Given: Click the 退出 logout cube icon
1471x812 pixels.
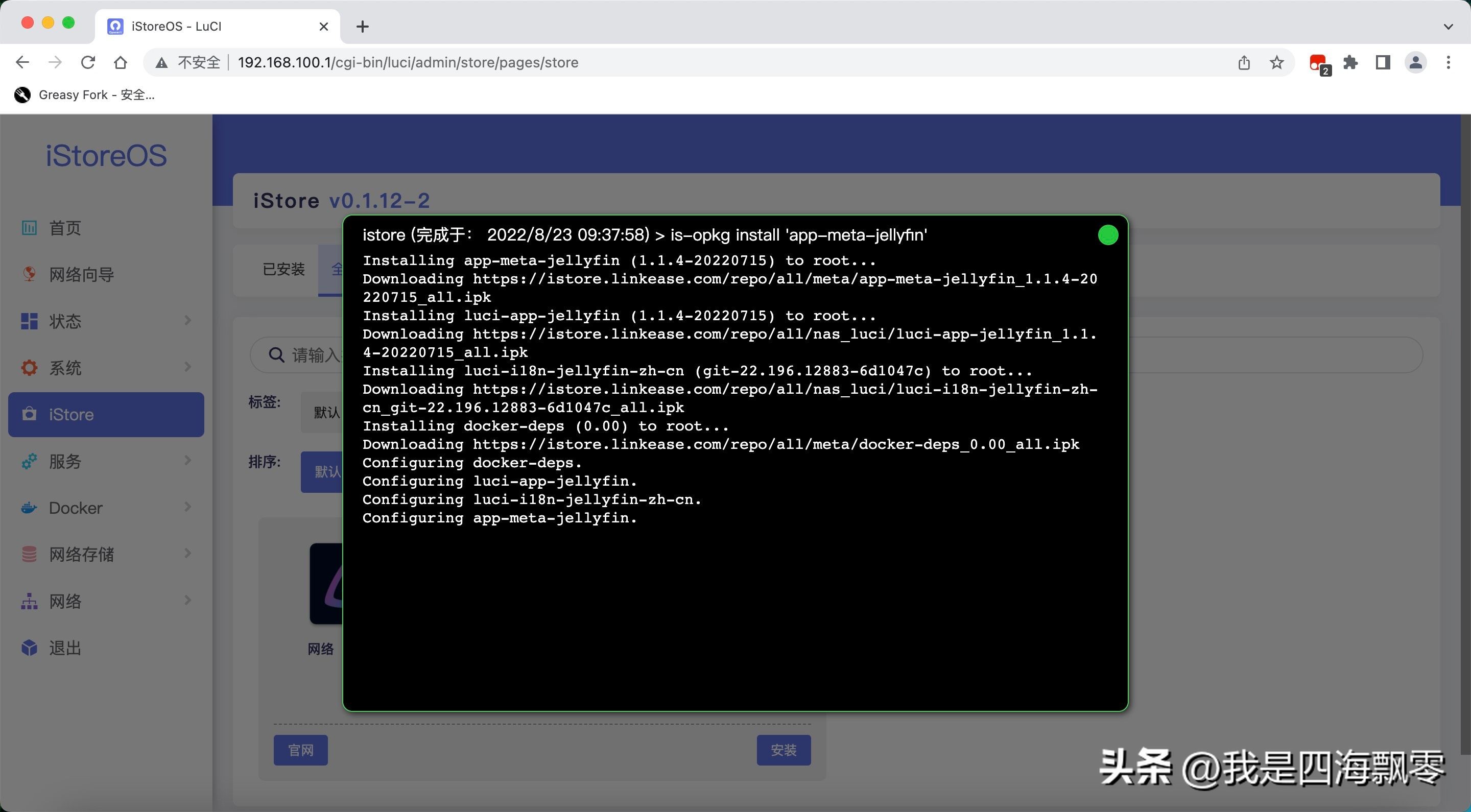Looking at the screenshot, I should coord(29,648).
